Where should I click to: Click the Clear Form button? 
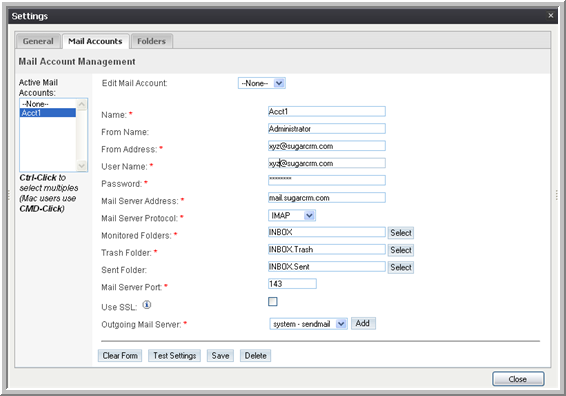click(120, 356)
